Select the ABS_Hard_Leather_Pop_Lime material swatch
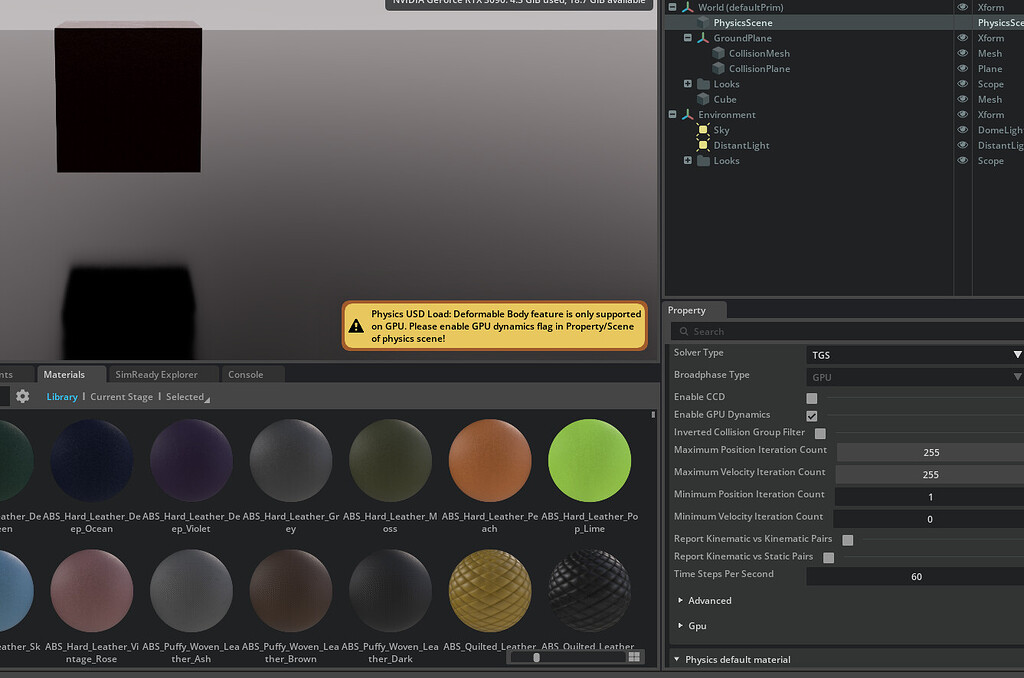Image resolution: width=1024 pixels, height=678 pixels. (589, 460)
